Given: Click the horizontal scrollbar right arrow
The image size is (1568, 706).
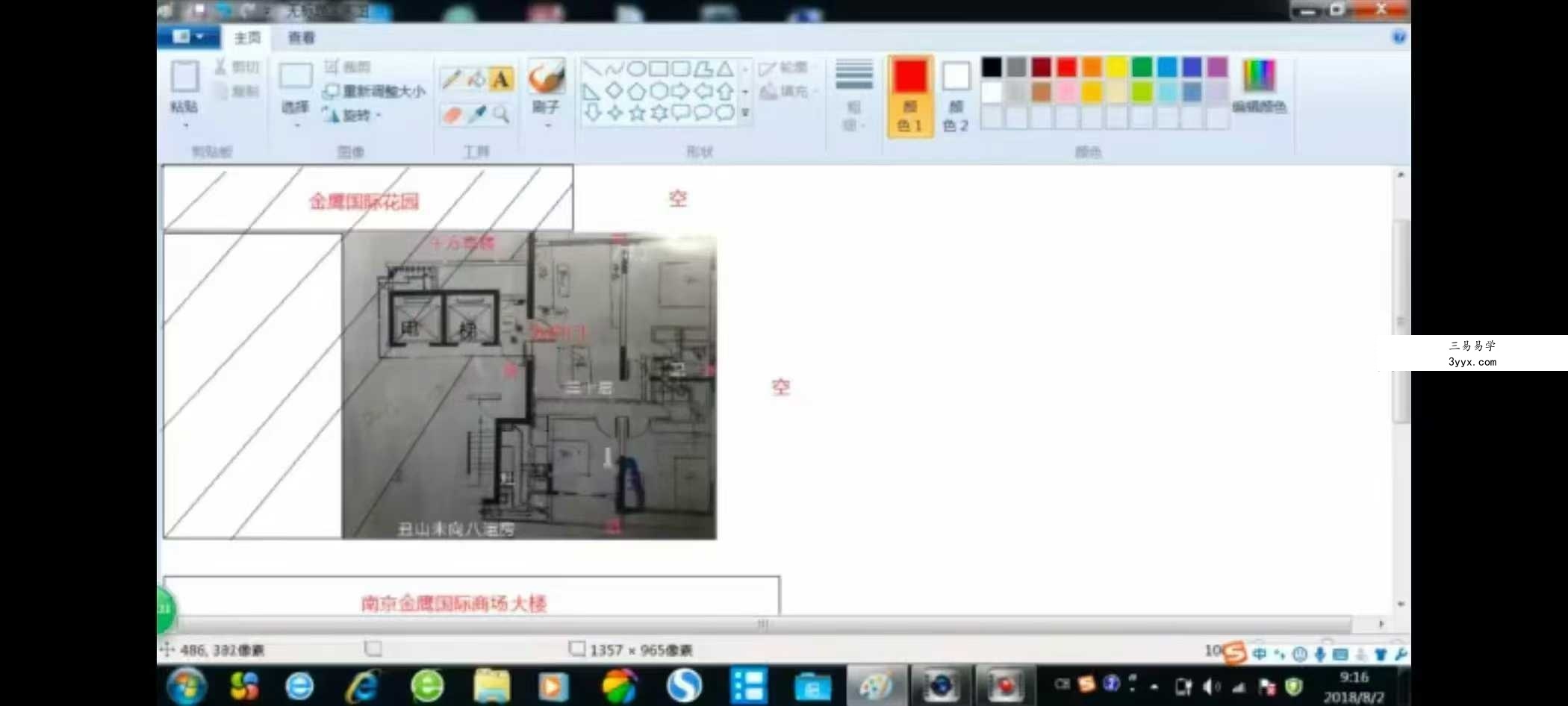Looking at the screenshot, I should tap(1381, 624).
